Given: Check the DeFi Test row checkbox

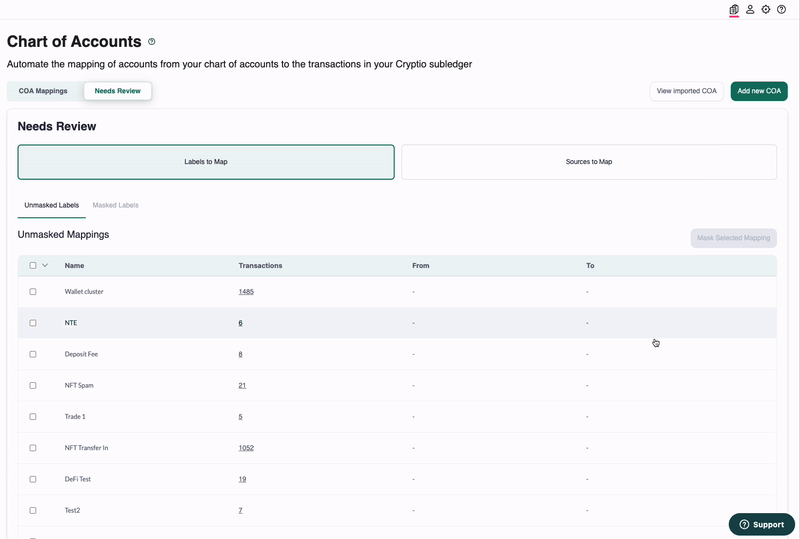Looking at the screenshot, I should (33, 479).
